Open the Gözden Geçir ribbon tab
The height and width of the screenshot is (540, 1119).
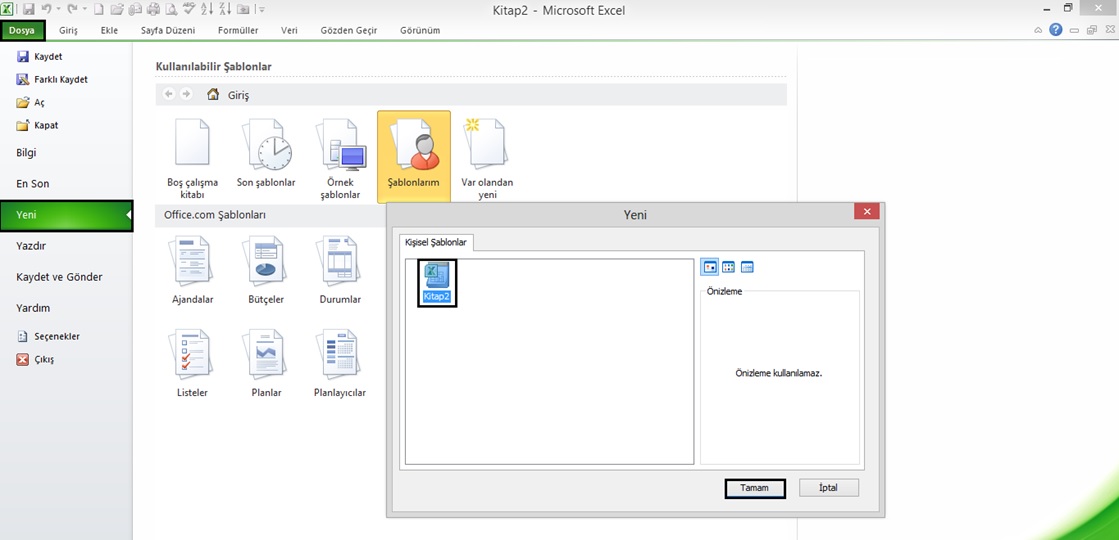349,30
